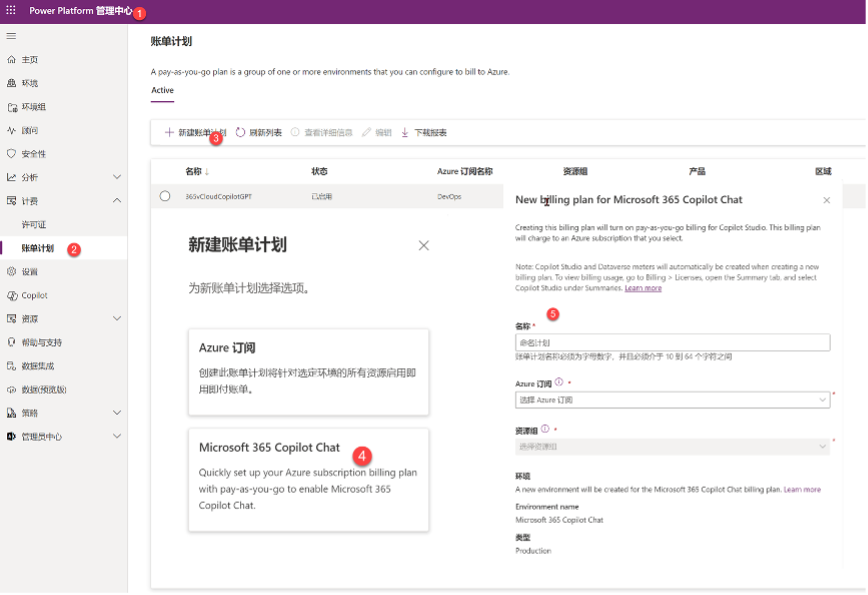Click the info icon beside 资源组 label
The width and height of the screenshot is (868, 595).
(545, 429)
